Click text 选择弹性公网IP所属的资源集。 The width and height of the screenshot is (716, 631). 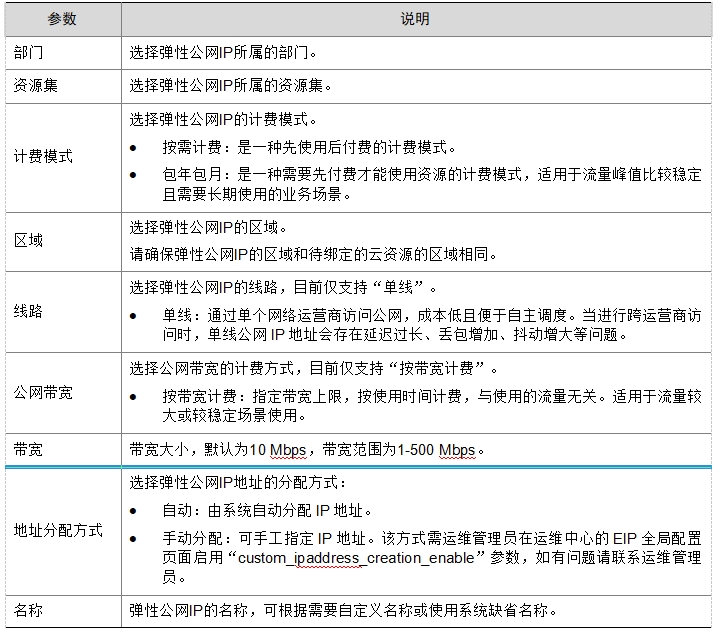(231, 86)
